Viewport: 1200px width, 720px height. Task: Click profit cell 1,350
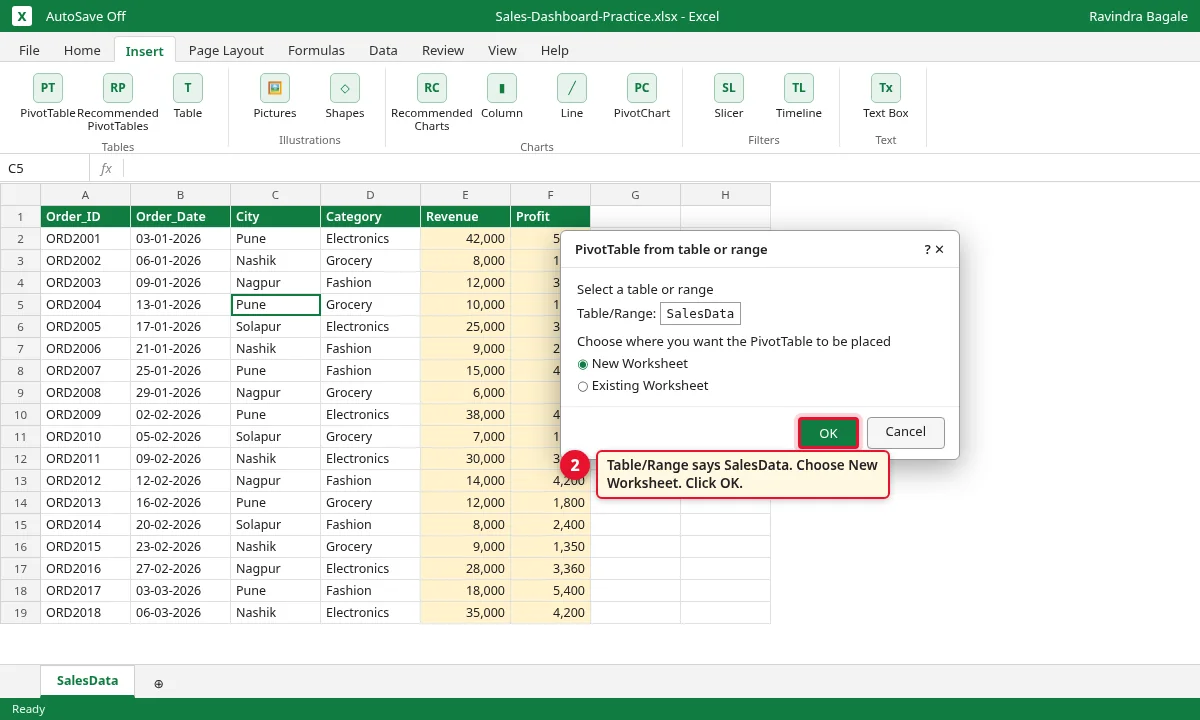tap(550, 546)
